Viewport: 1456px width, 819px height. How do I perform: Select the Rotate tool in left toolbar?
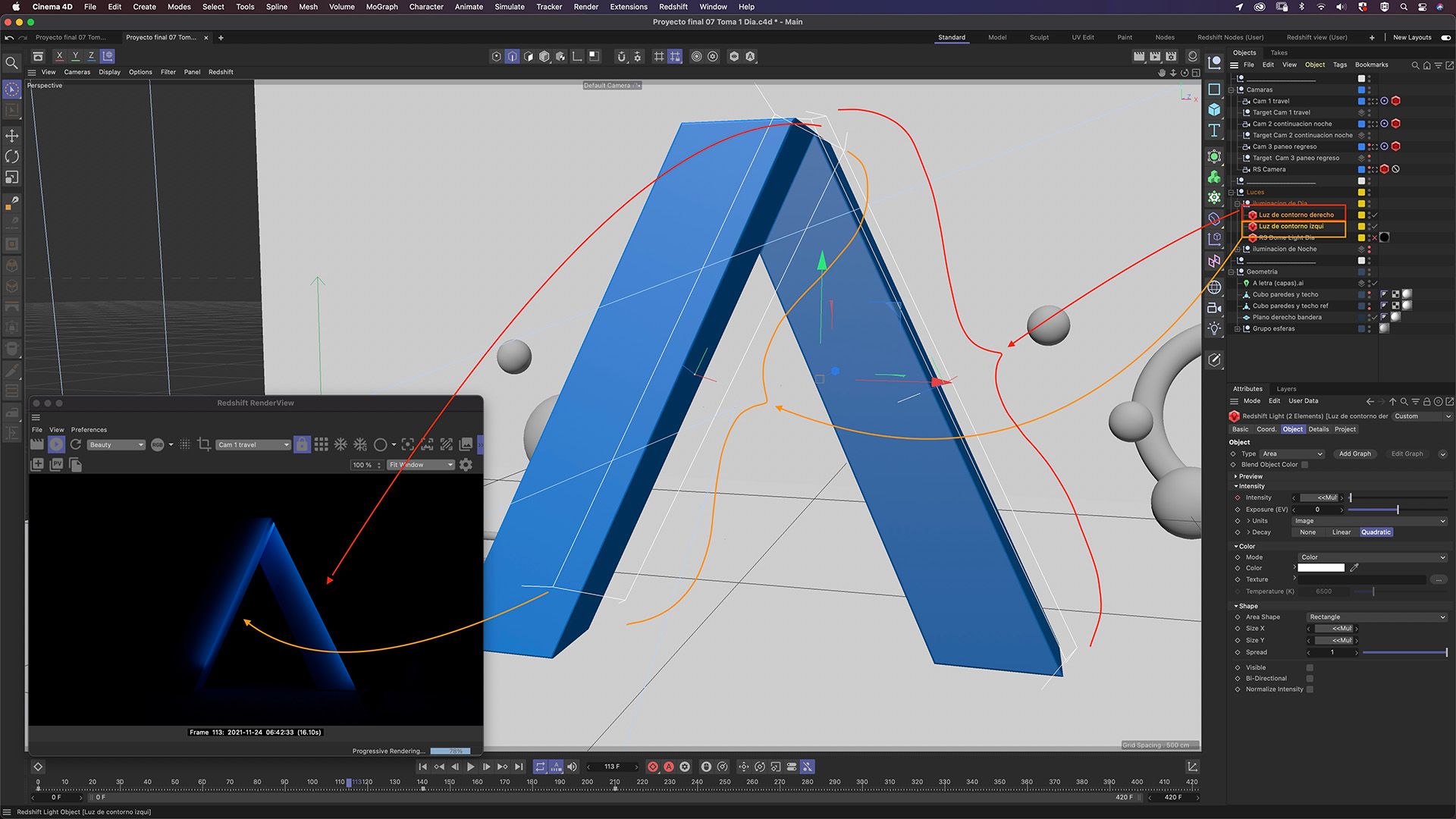pos(12,157)
